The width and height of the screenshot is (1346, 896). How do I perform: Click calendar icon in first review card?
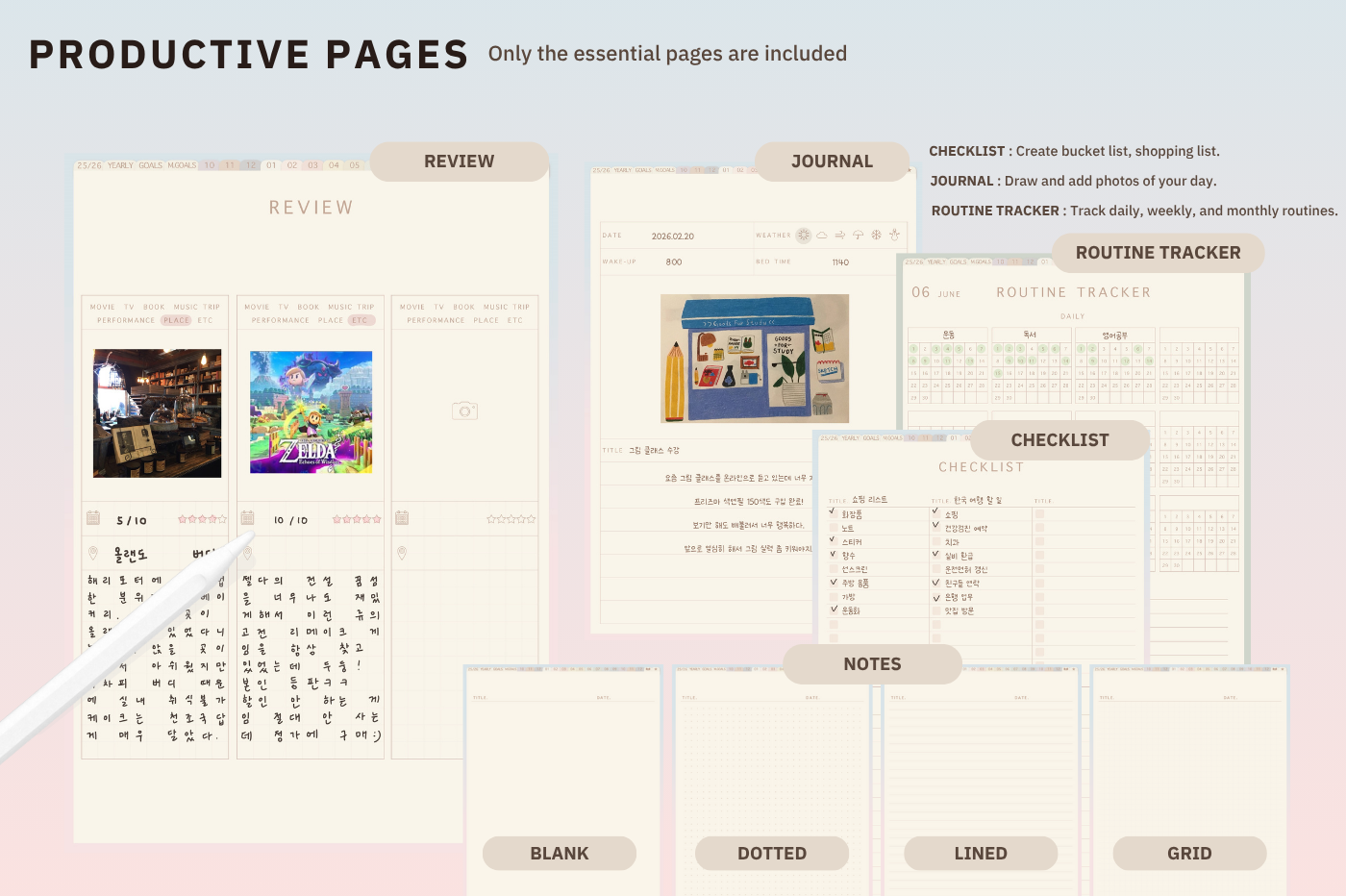[x=93, y=518]
